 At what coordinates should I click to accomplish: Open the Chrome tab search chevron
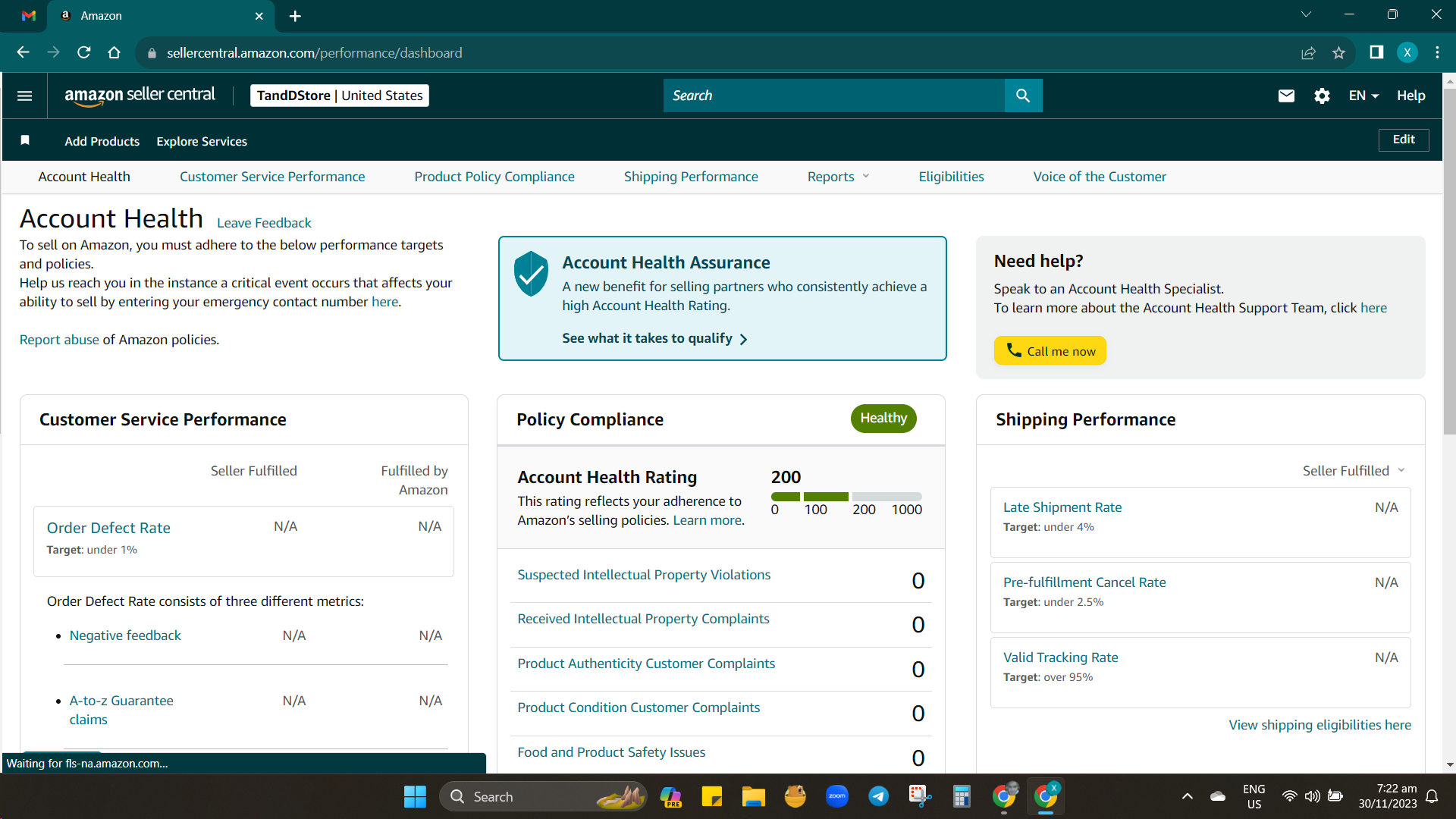pyautogui.click(x=1306, y=14)
